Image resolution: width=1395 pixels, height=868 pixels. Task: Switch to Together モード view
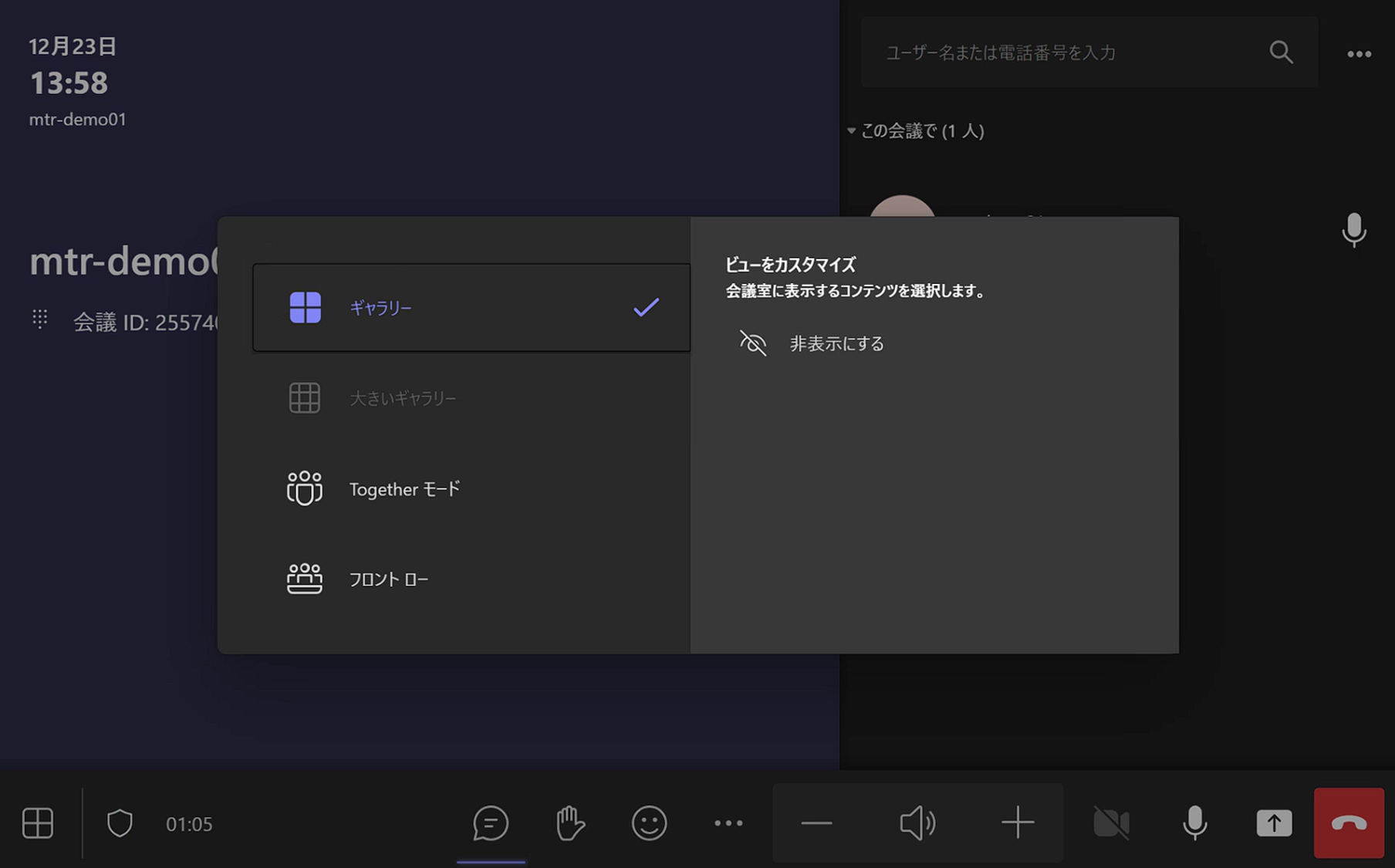(x=404, y=489)
